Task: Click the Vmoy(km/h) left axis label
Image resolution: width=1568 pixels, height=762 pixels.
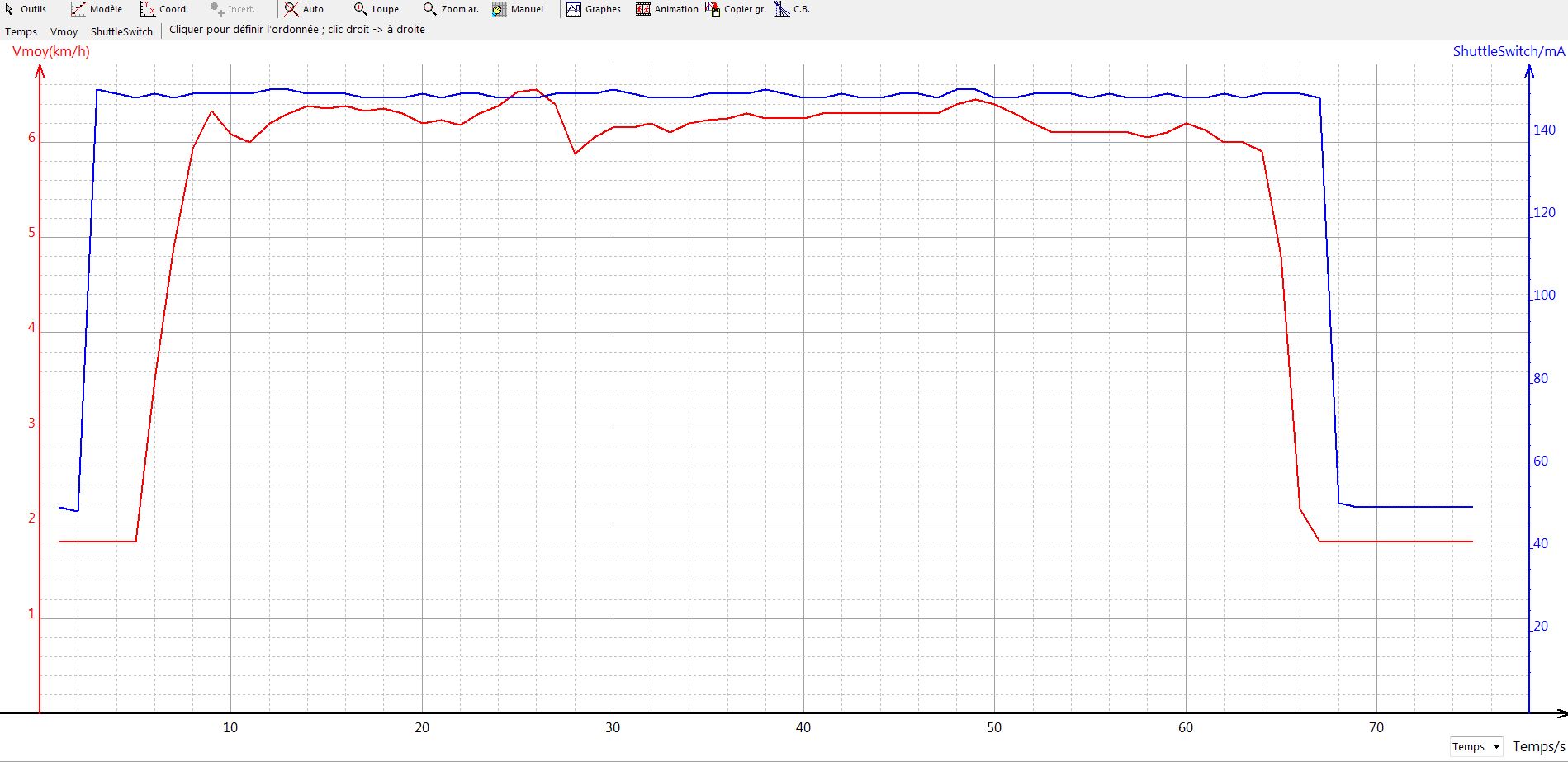Action: [x=51, y=51]
